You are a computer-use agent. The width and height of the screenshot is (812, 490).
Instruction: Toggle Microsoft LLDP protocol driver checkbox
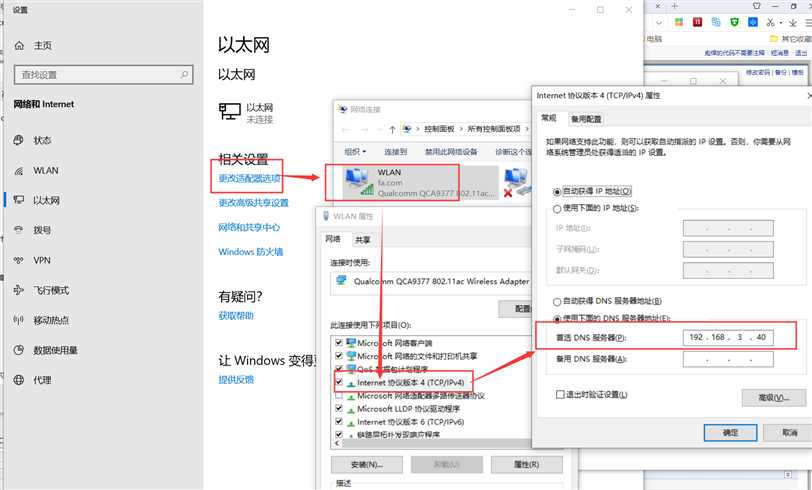tap(339, 408)
